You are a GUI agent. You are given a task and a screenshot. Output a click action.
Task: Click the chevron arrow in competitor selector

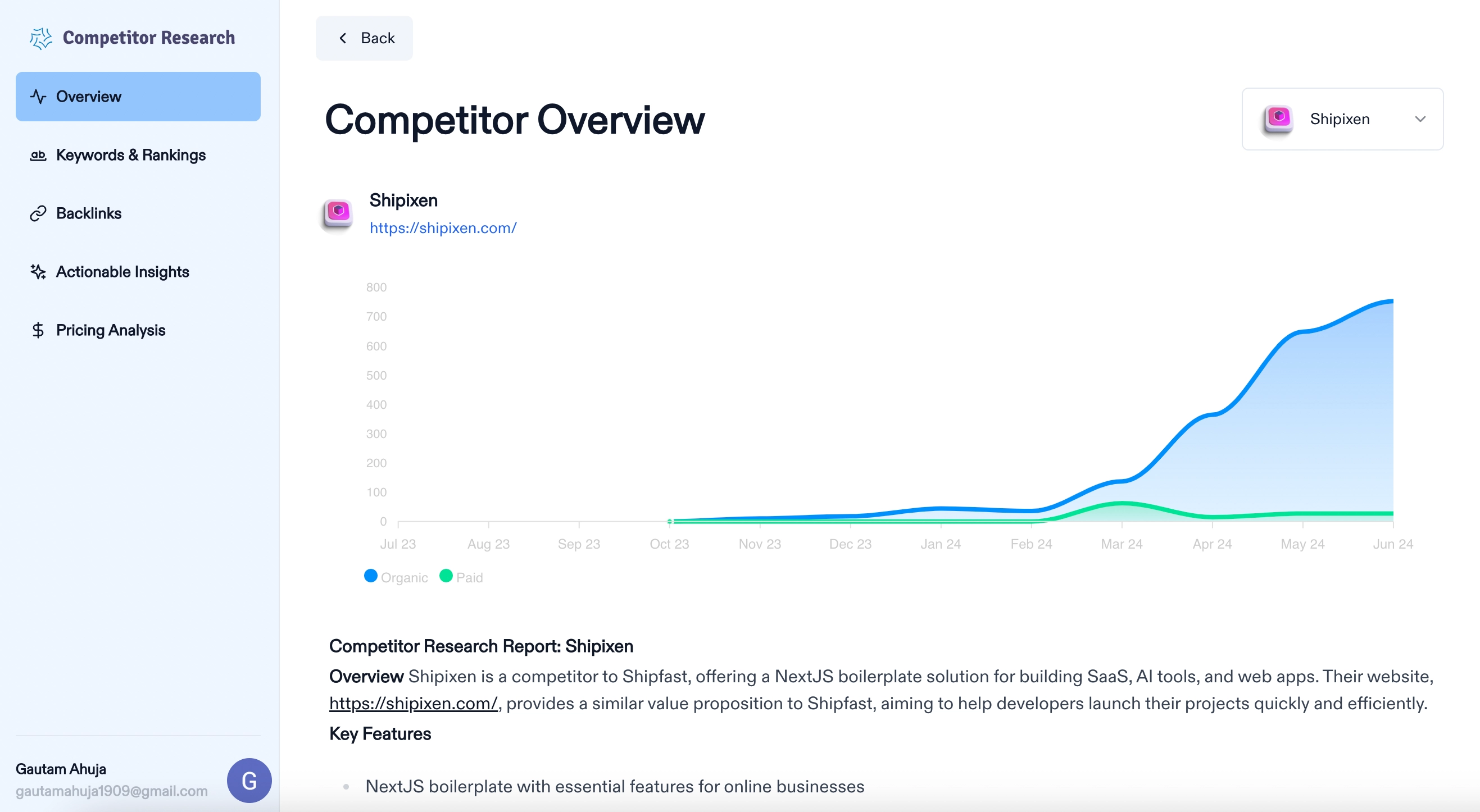(x=1420, y=119)
